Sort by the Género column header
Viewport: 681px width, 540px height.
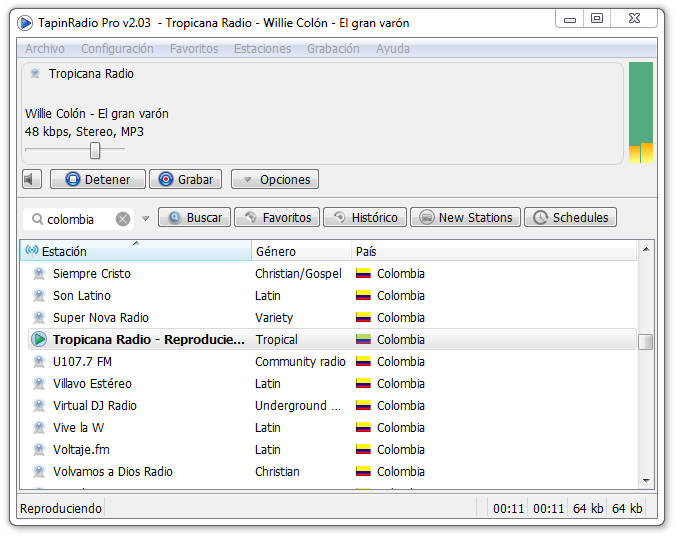point(301,251)
